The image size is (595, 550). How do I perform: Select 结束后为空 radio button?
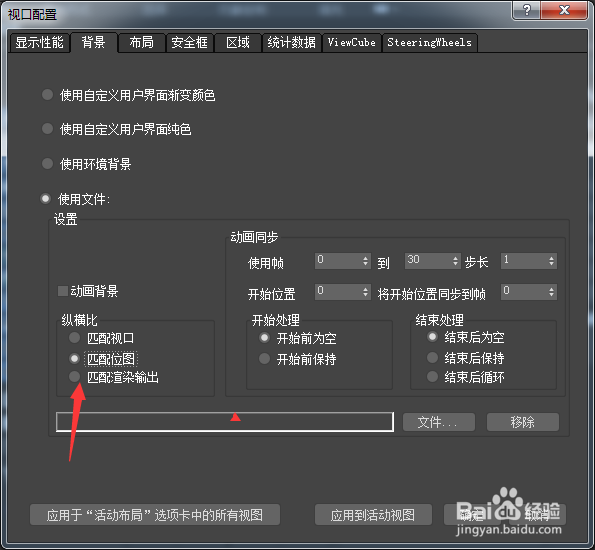point(433,337)
